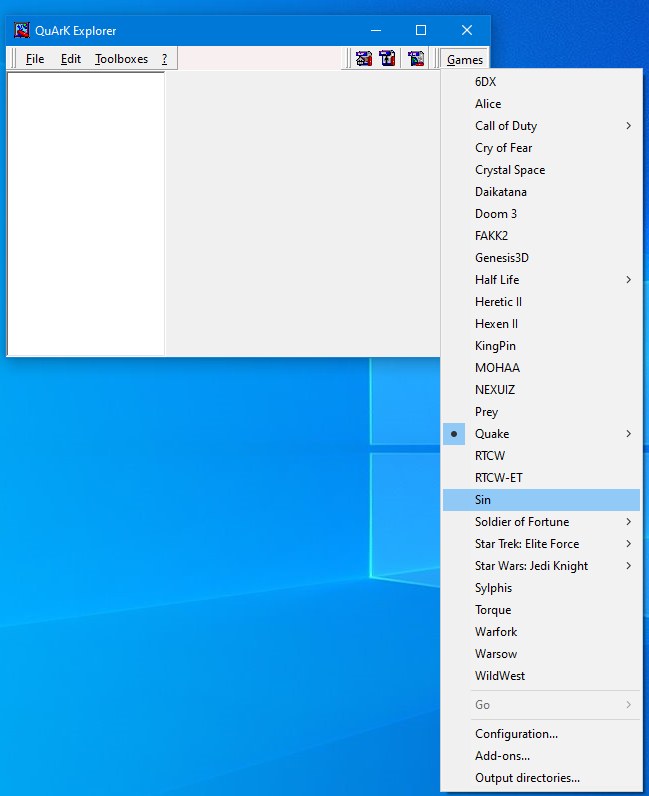Pick MOHAA from the menu
Viewport: 649px width, 796px height.
(541, 368)
